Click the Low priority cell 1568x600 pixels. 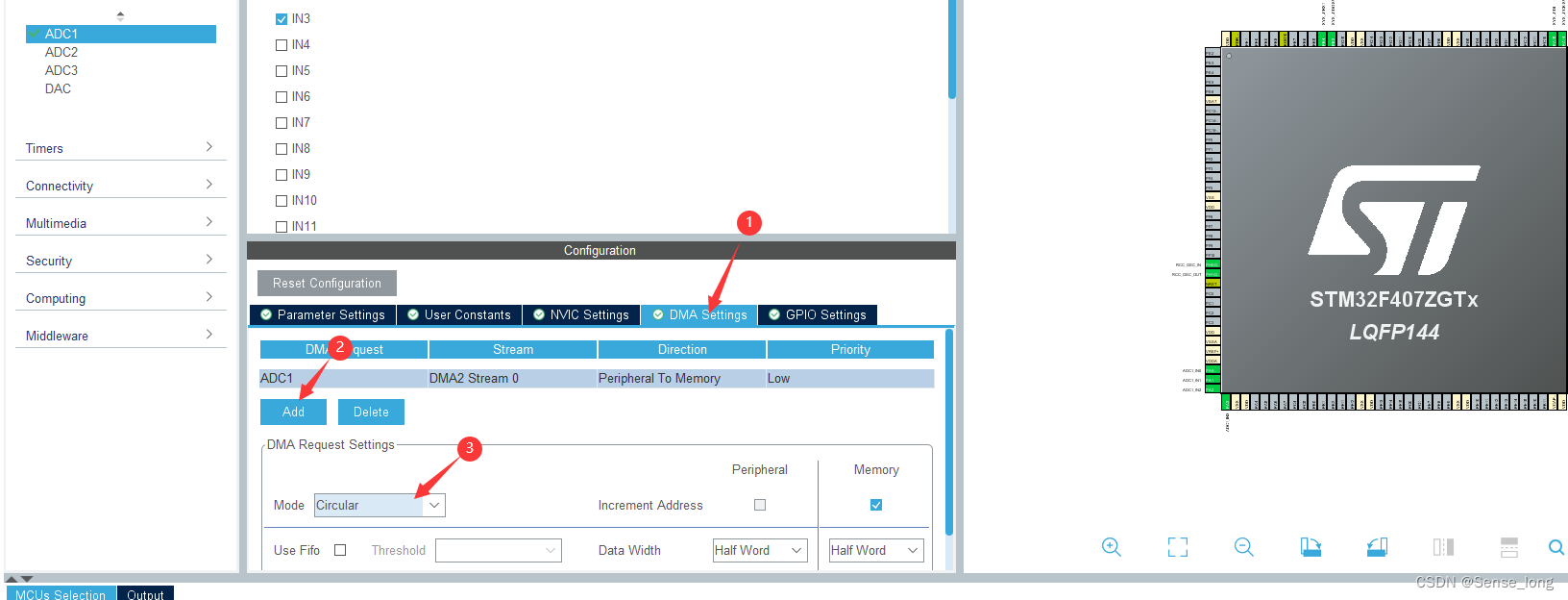click(x=850, y=378)
